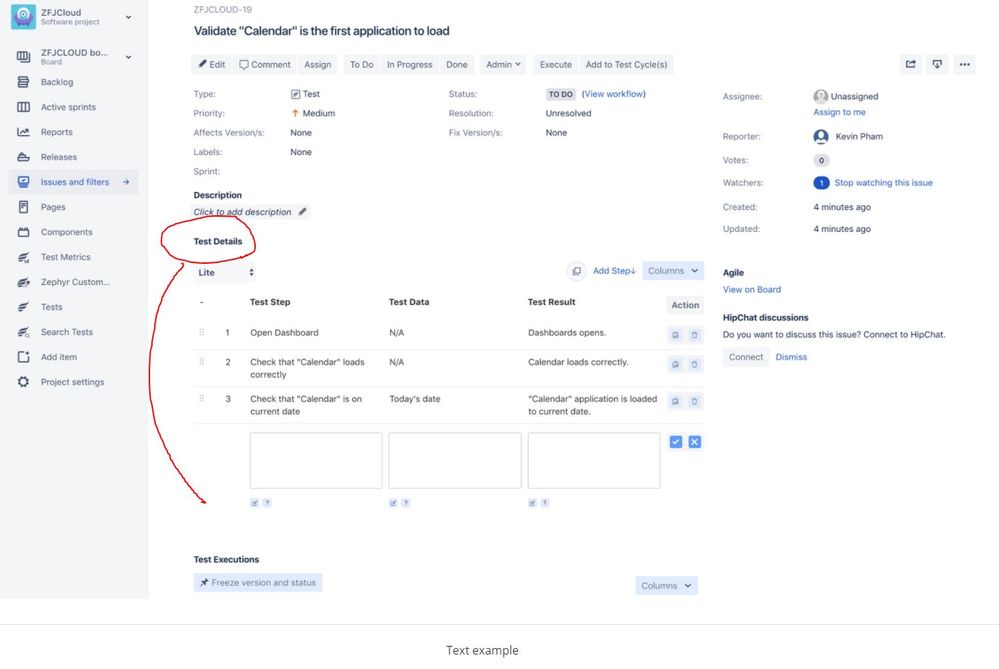Open the three-dot more actions menu

965,64
